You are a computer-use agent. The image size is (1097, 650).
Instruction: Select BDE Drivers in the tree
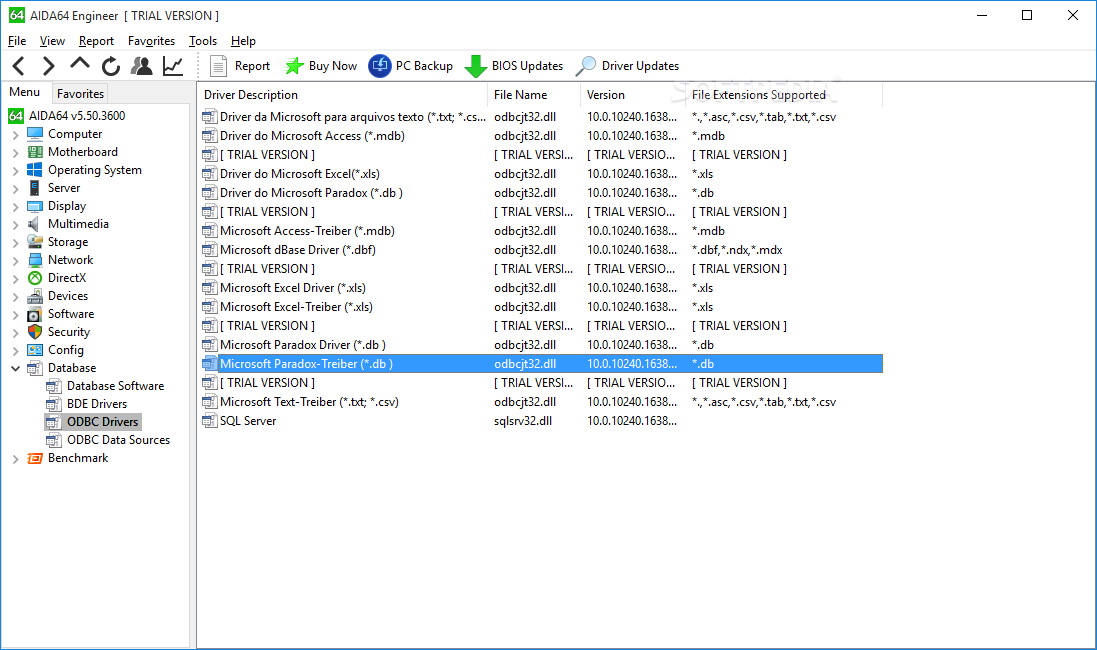pyautogui.click(x=97, y=404)
